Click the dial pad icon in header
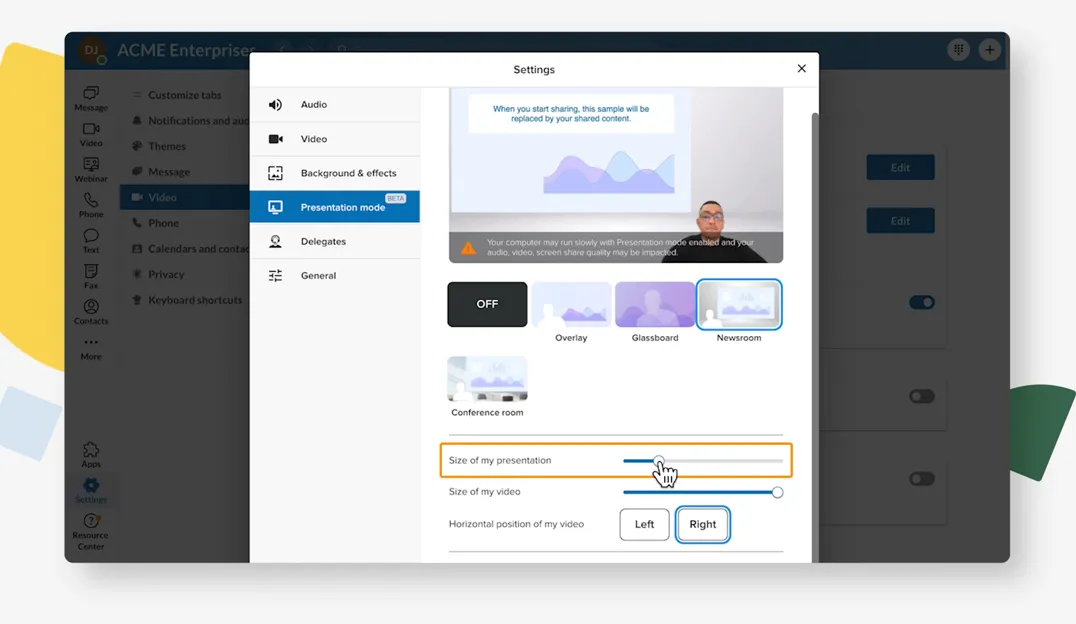 (x=958, y=50)
